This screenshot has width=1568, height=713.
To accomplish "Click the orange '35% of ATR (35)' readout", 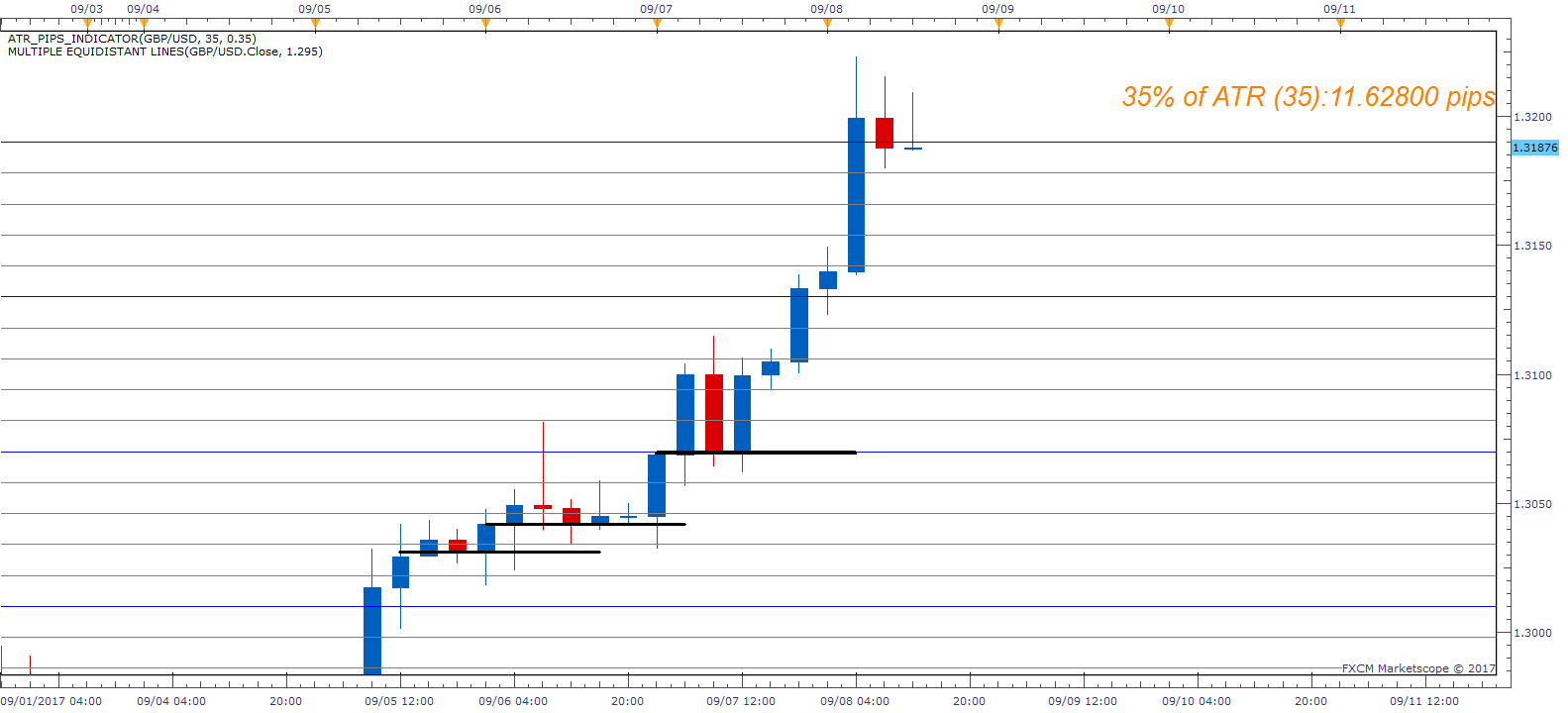I will point(1308,96).
